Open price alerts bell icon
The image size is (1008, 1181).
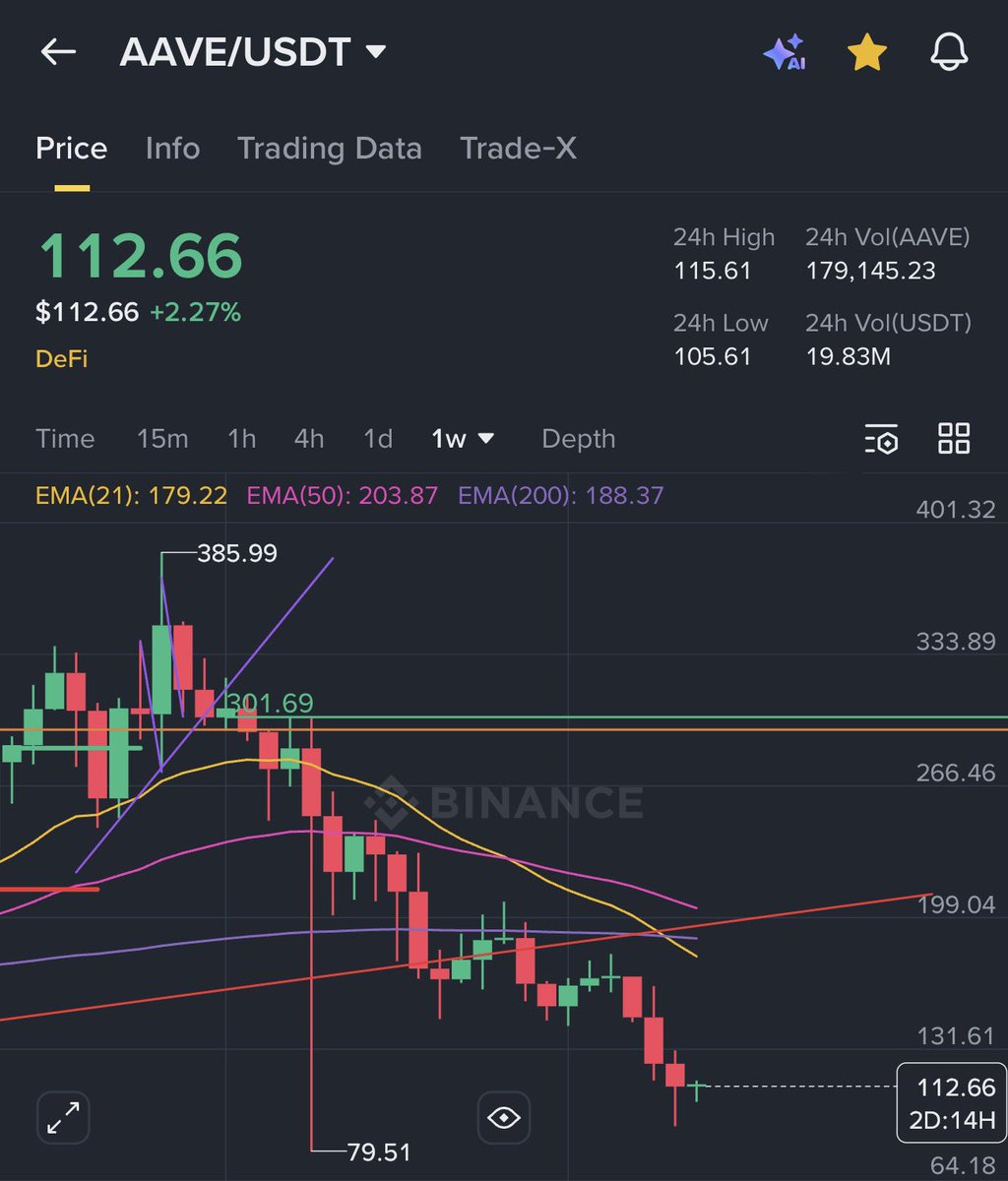coord(949,52)
